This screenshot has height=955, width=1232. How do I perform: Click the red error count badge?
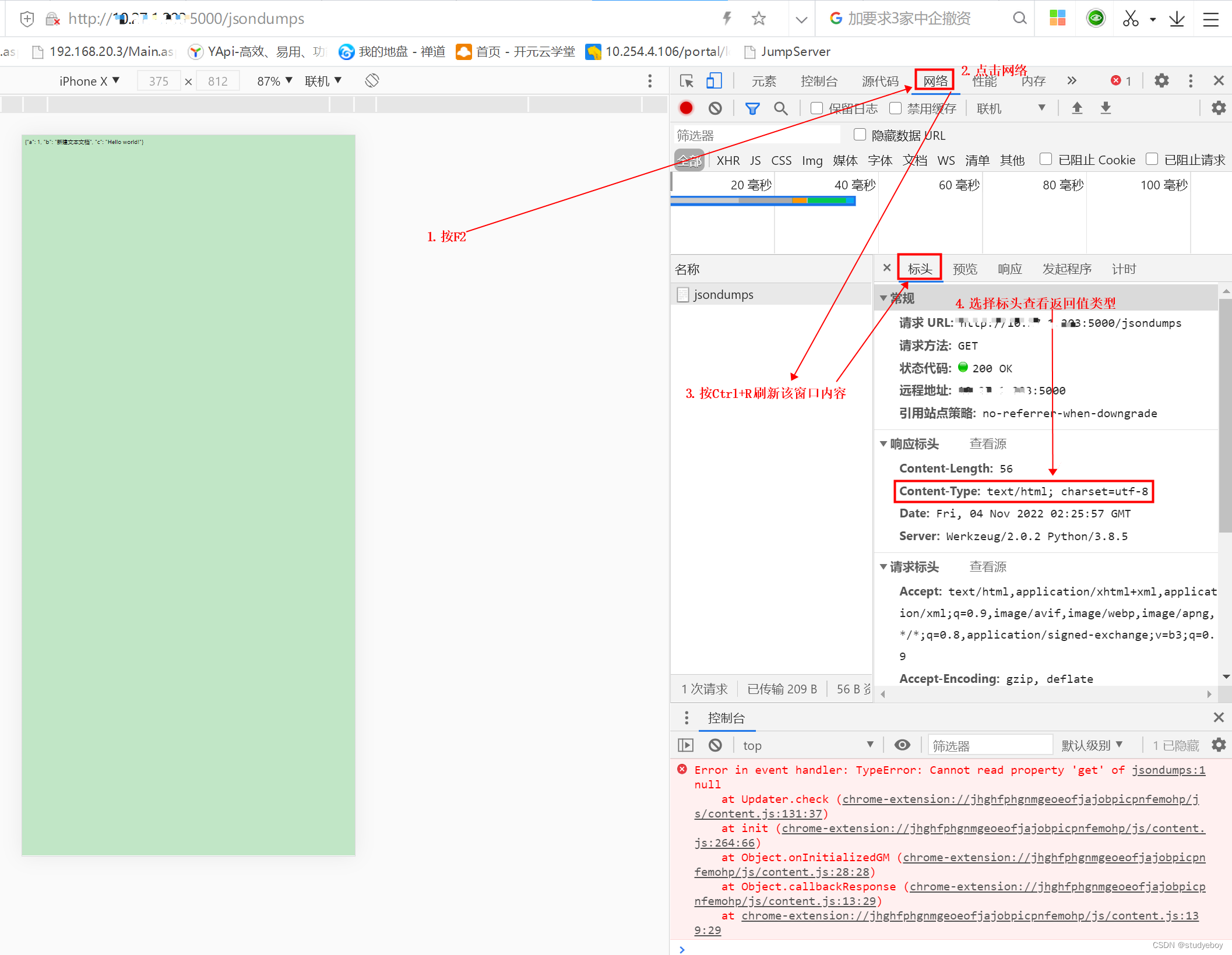tap(1121, 81)
